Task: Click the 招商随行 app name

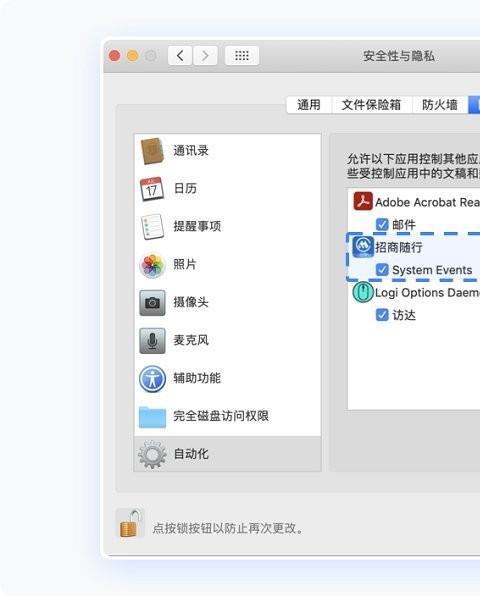Action: [x=399, y=247]
